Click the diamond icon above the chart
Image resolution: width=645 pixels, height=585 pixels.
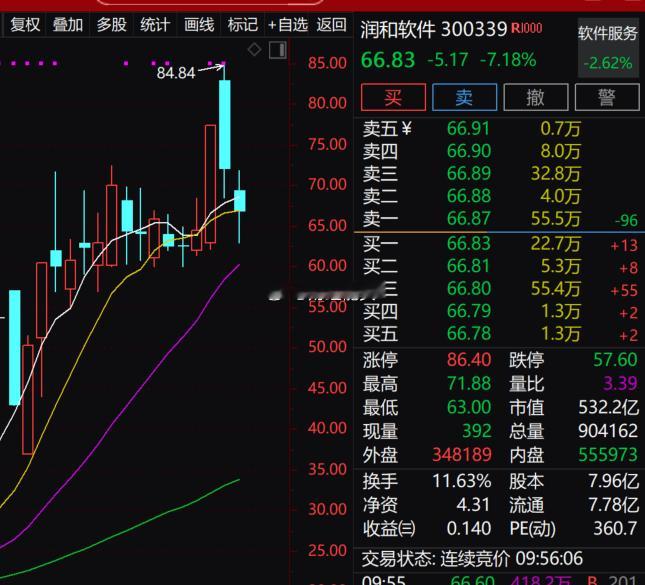(x=255, y=50)
